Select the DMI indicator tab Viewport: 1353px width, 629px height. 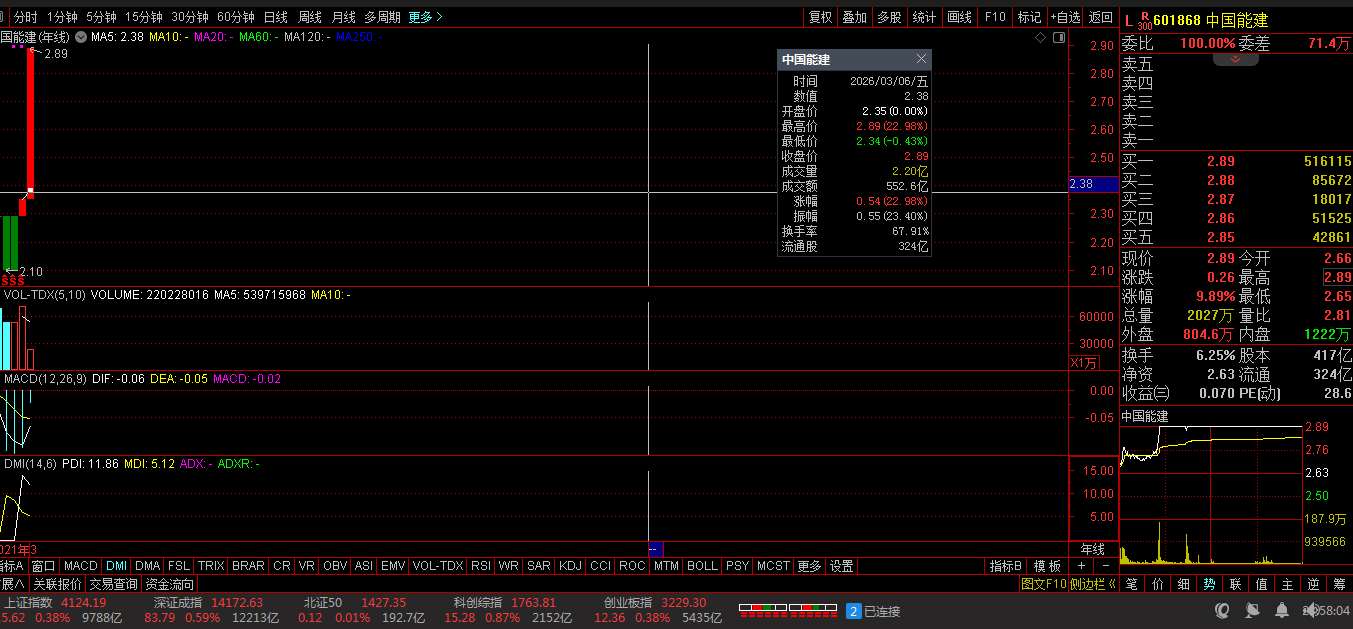[117, 566]
